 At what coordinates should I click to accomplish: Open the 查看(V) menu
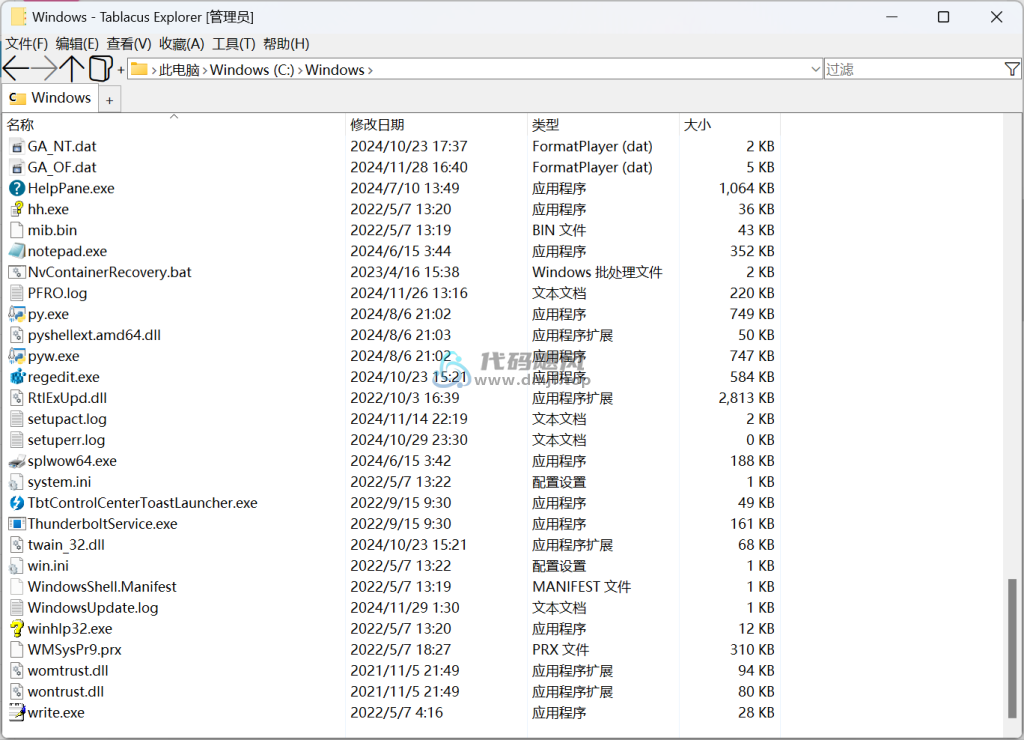[129, 44]
